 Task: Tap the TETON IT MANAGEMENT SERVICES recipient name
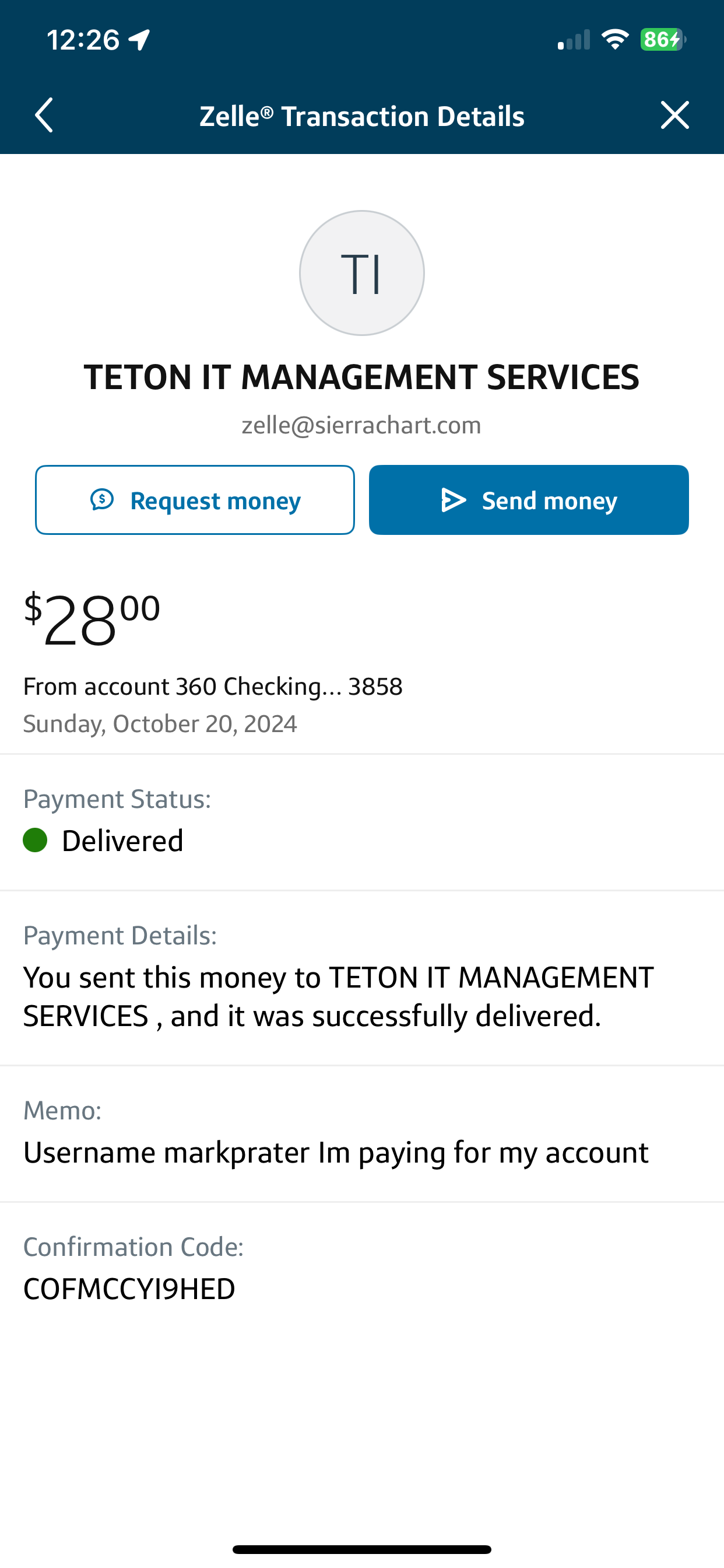[361, 377]
